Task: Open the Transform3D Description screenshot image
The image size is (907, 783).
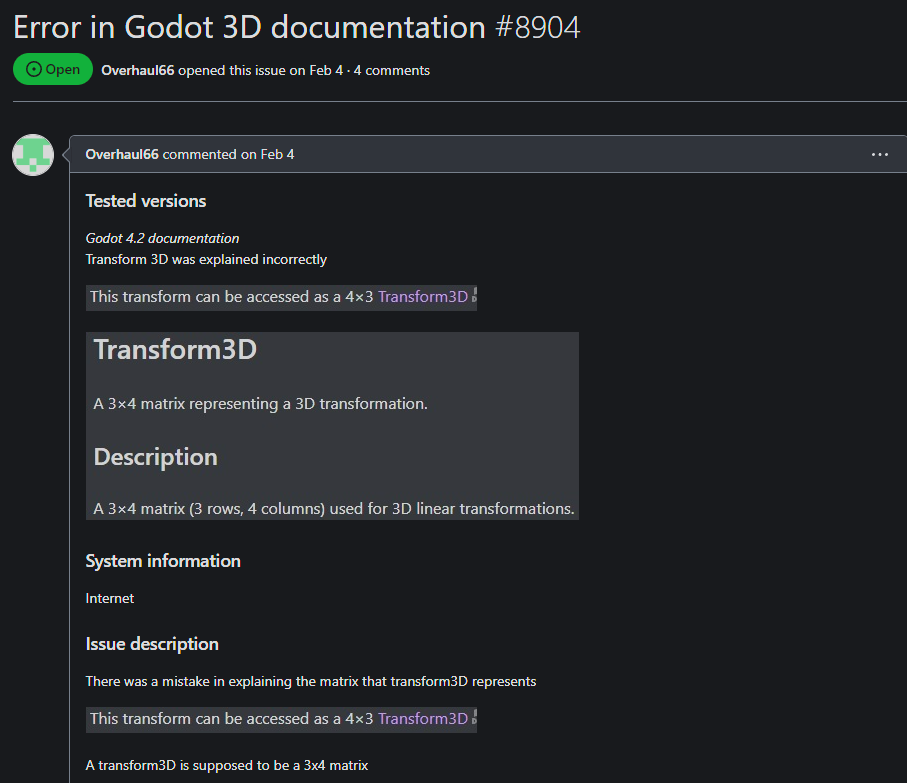Action: tap(332, 426)
